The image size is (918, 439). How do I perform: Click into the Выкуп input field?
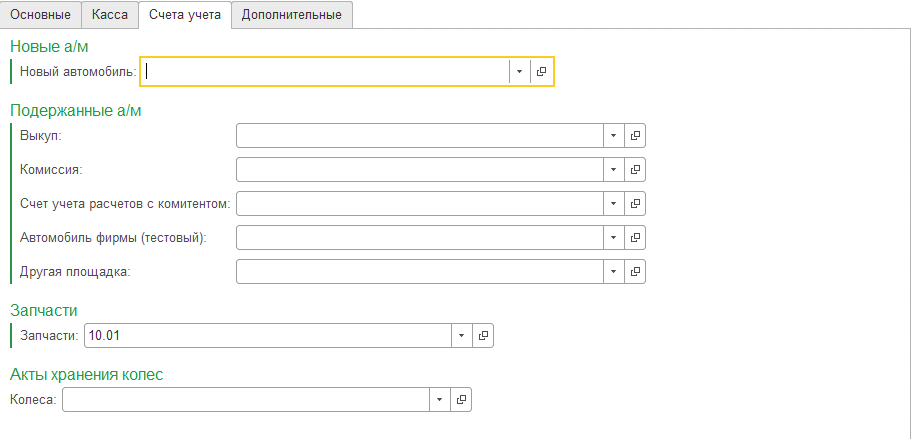(420, 136)
